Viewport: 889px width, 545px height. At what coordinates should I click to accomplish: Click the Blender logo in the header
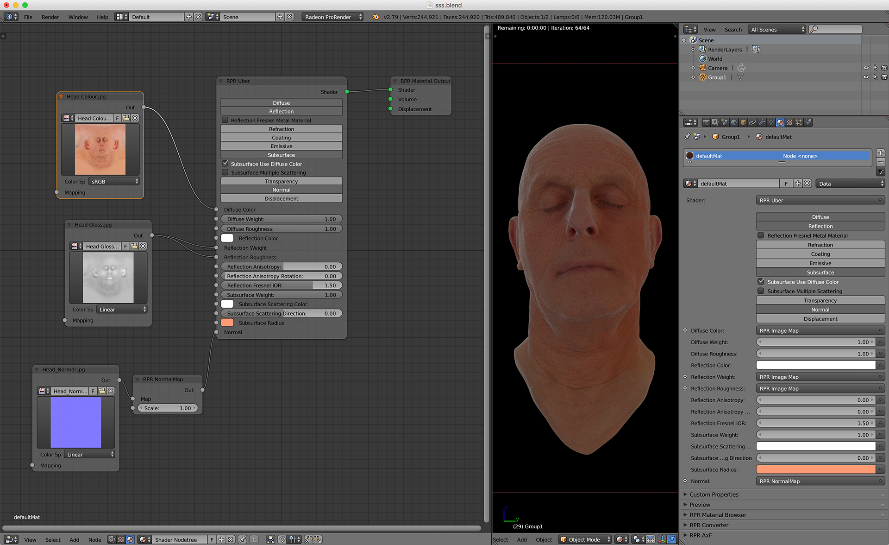(375, 17)
